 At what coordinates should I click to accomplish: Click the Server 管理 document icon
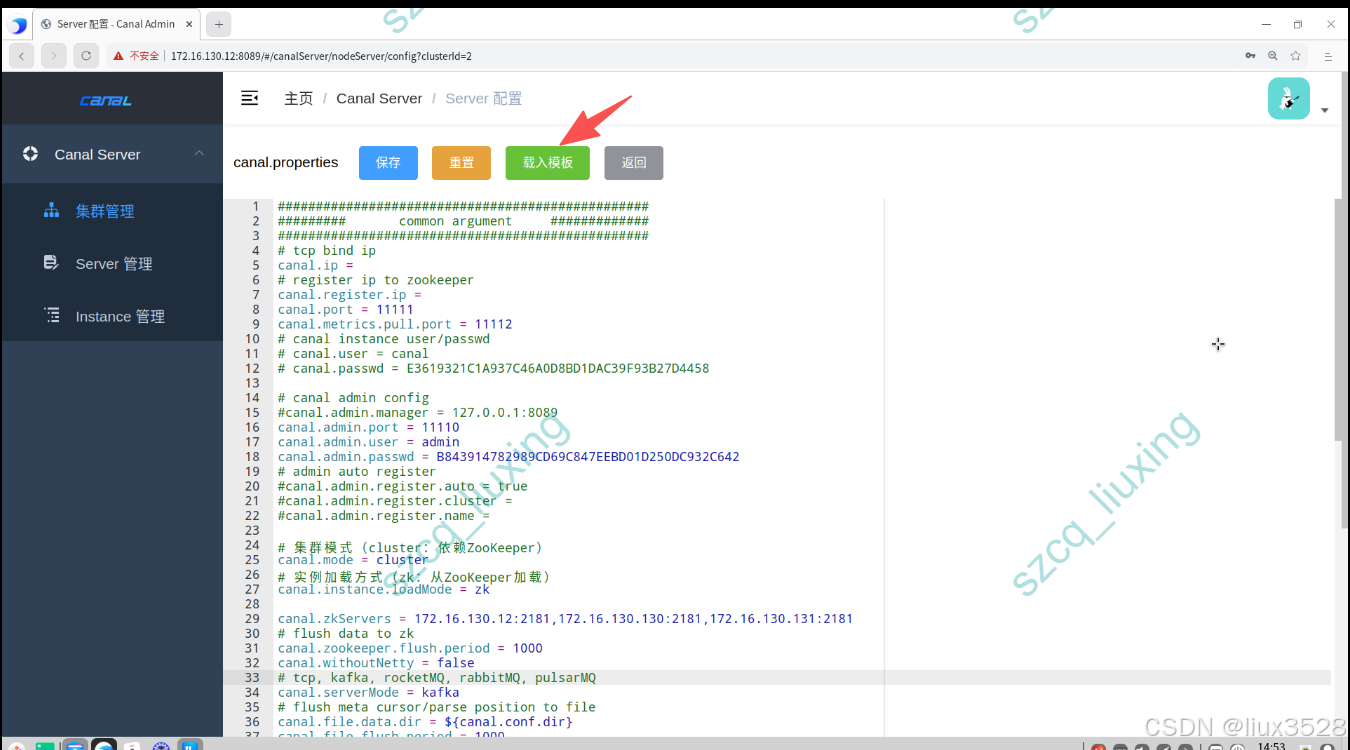[x=52, y=263]
